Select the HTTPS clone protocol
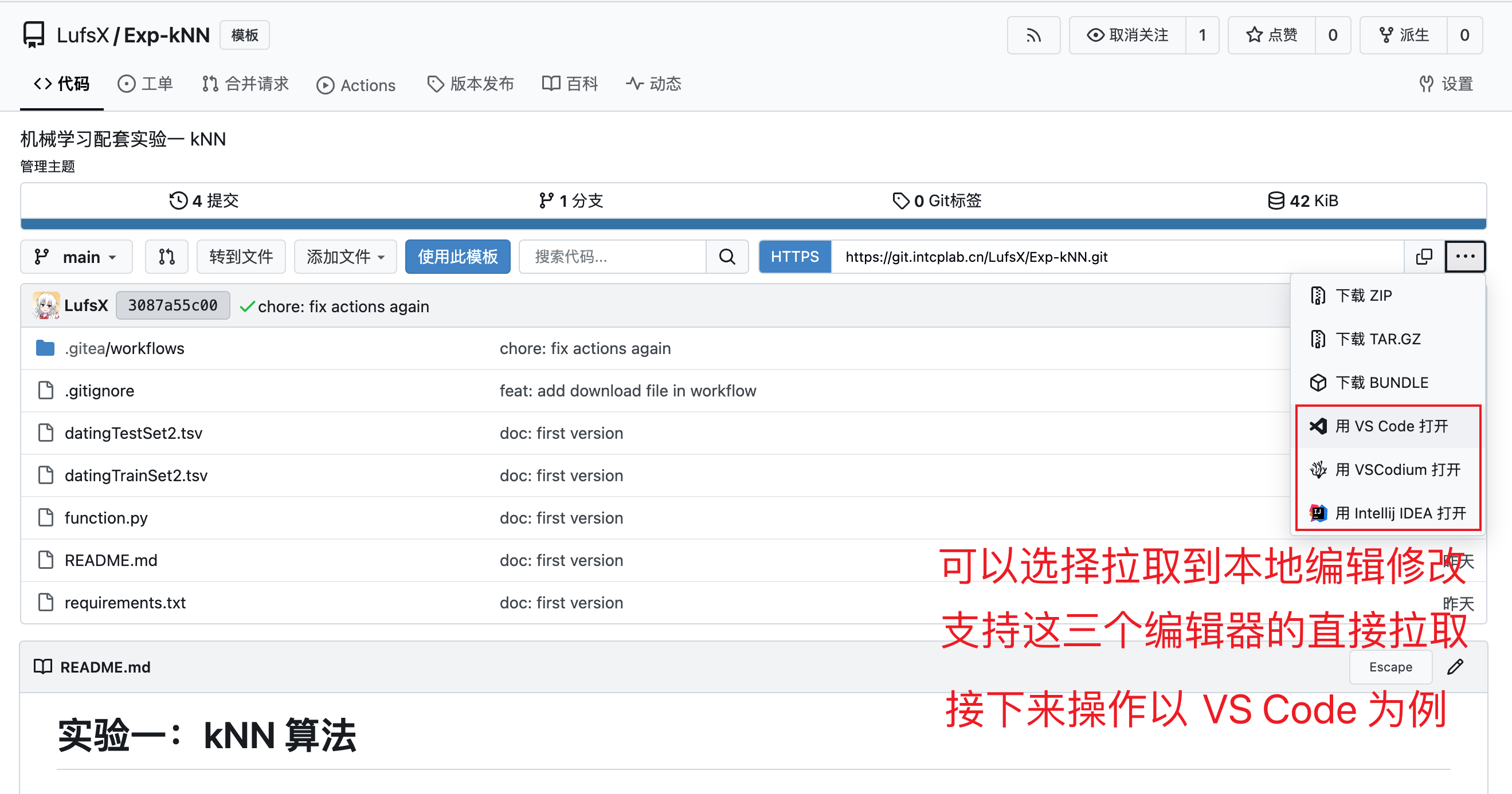The image size is (1512, 794). point(795,257)
